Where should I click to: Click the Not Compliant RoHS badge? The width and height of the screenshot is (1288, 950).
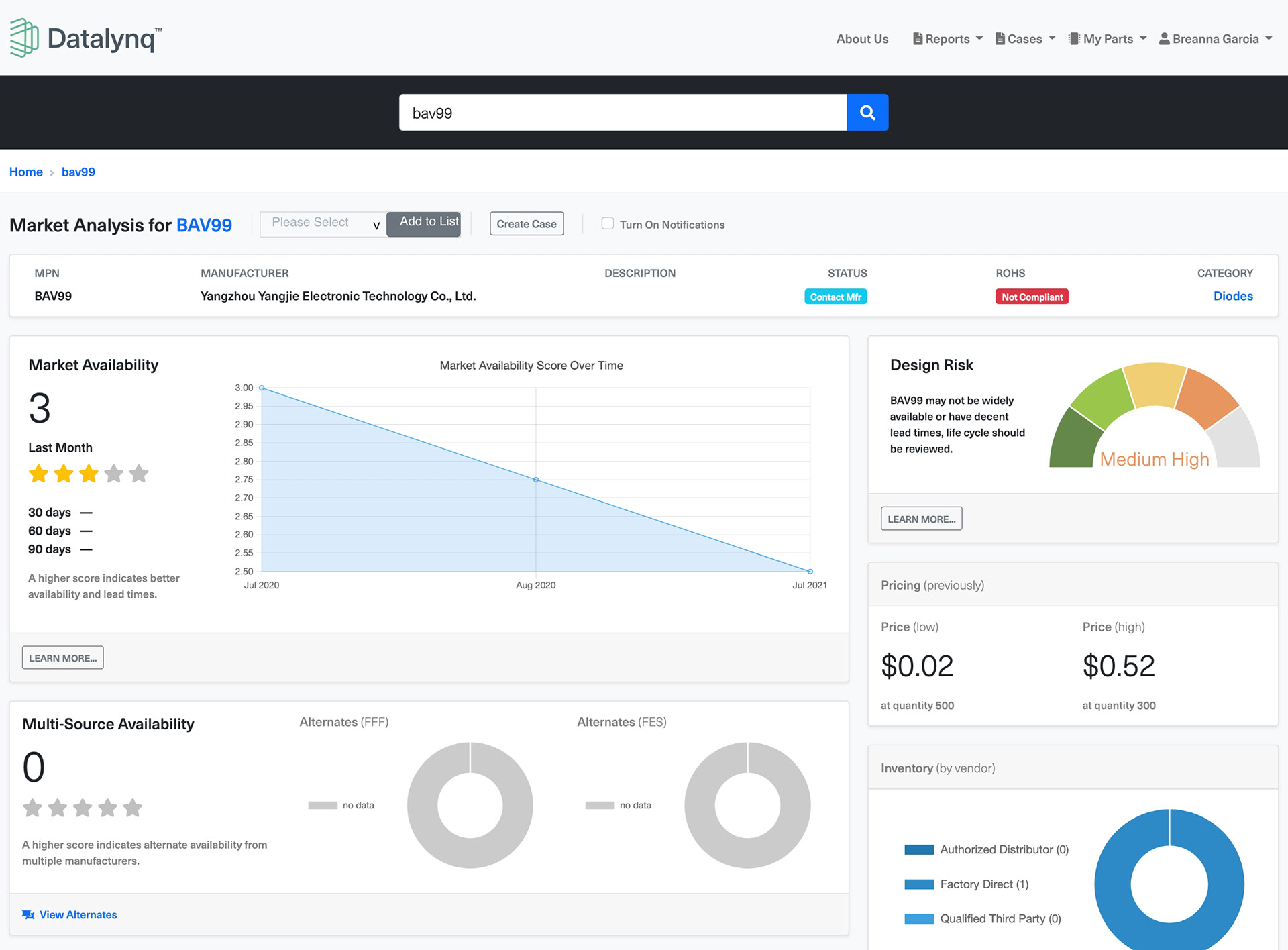pyautogui.click(x=1032, y=297)
